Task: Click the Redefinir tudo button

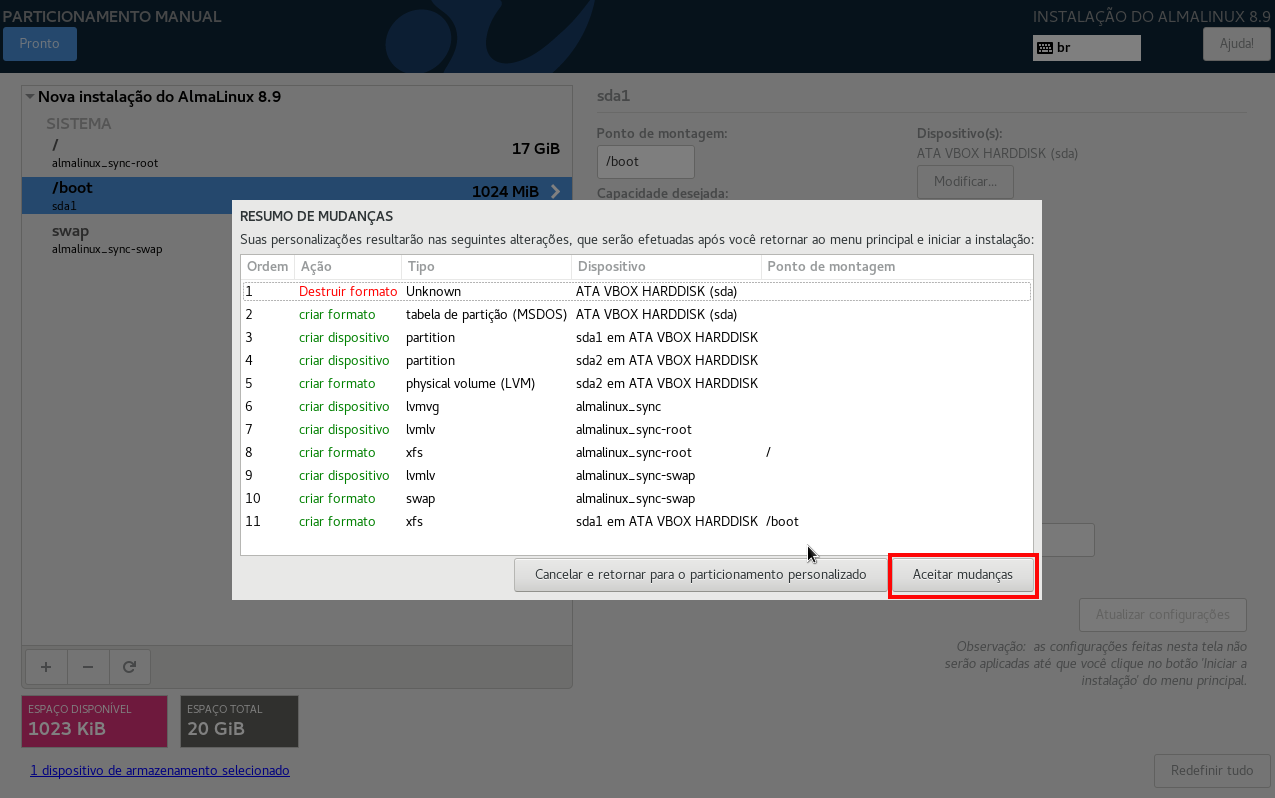Action: coord(1212,771)
